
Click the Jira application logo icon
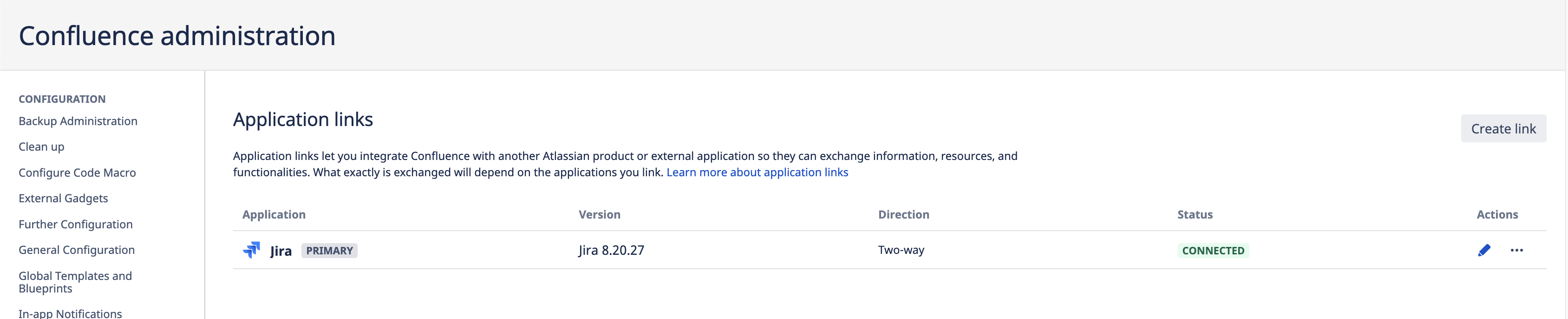(251, 250)
